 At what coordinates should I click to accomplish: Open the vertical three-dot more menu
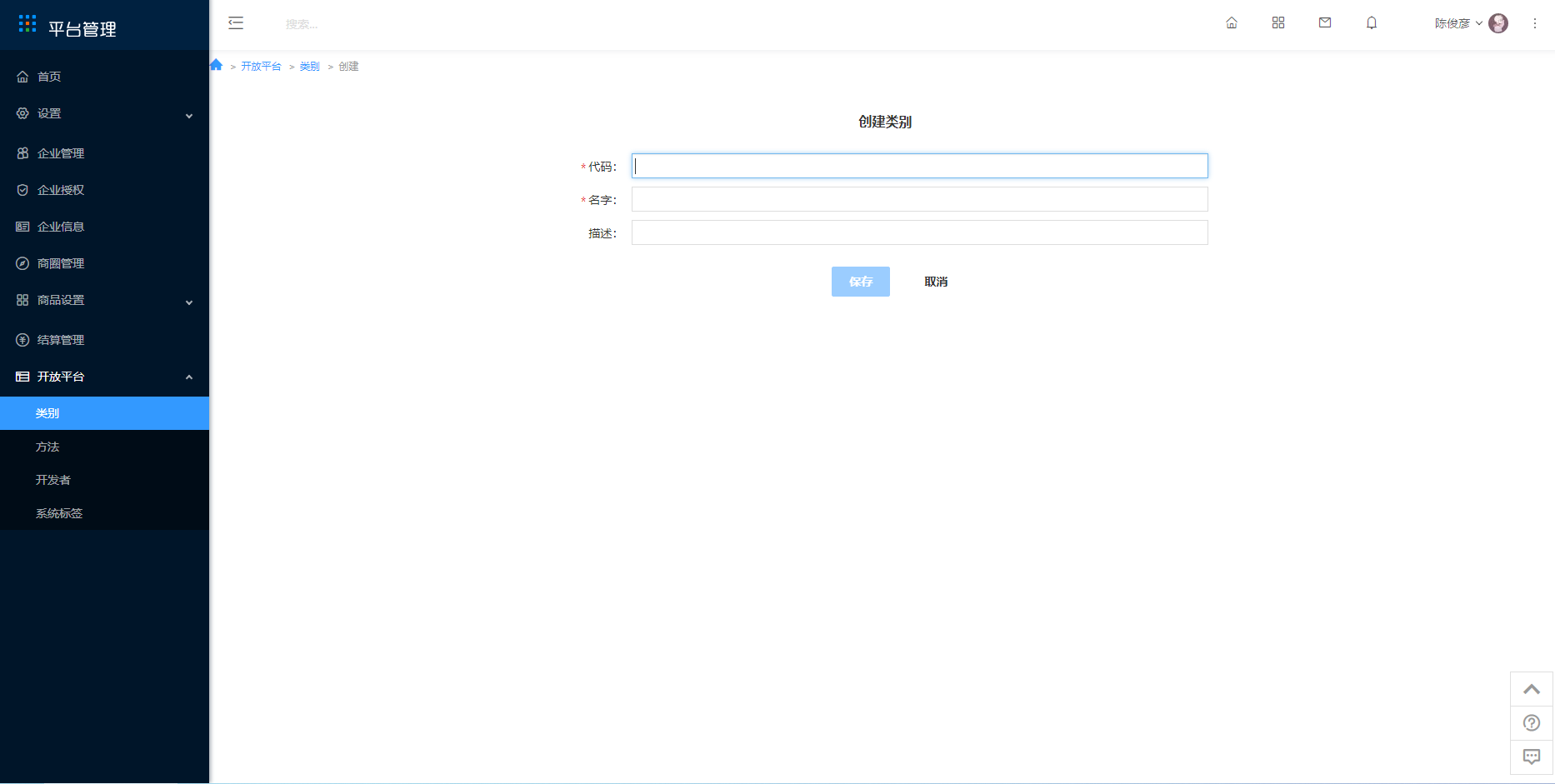(x=1535, y=23)
